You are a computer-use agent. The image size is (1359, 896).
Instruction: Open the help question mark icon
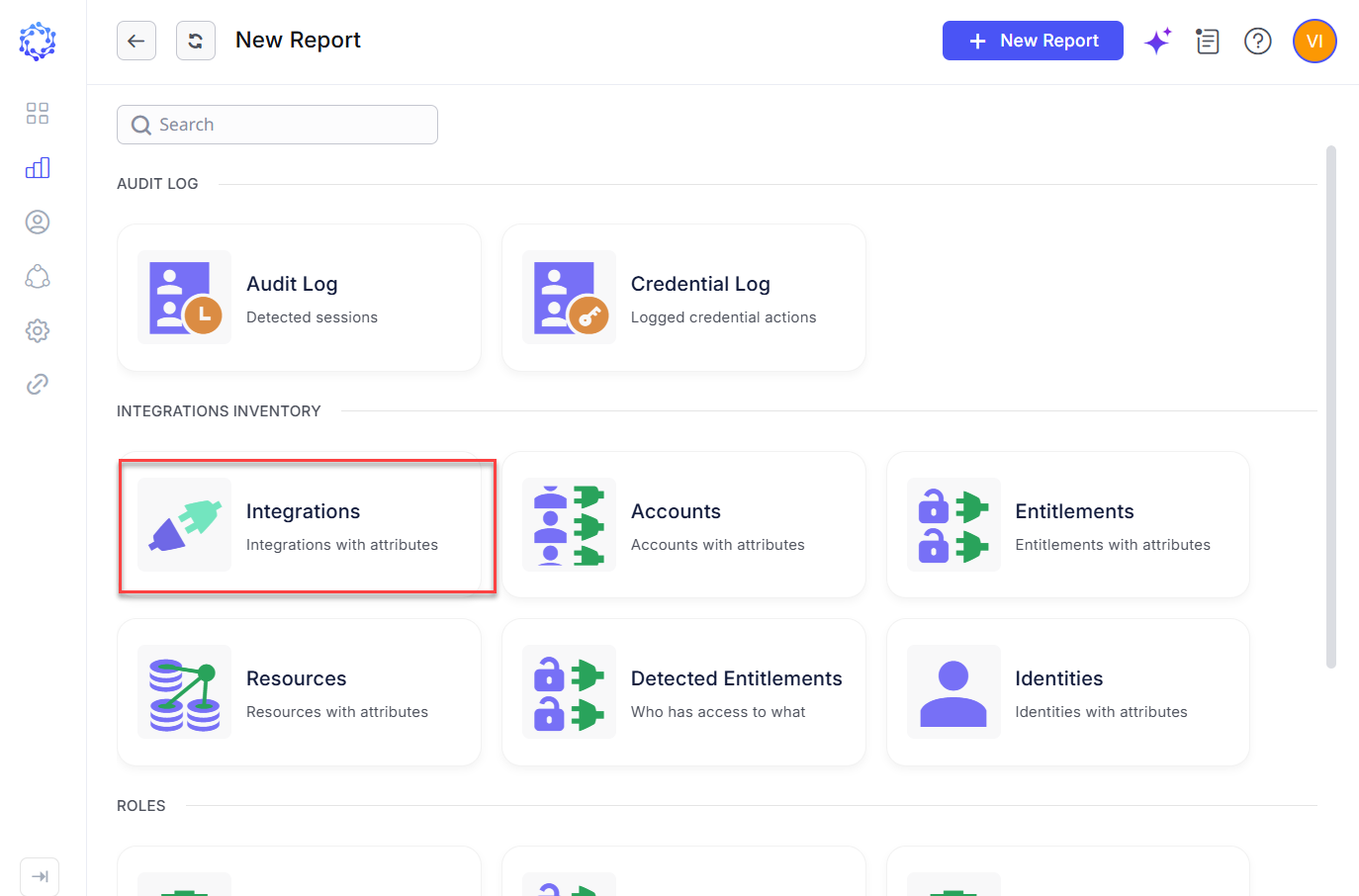(x=1258, y=41)
